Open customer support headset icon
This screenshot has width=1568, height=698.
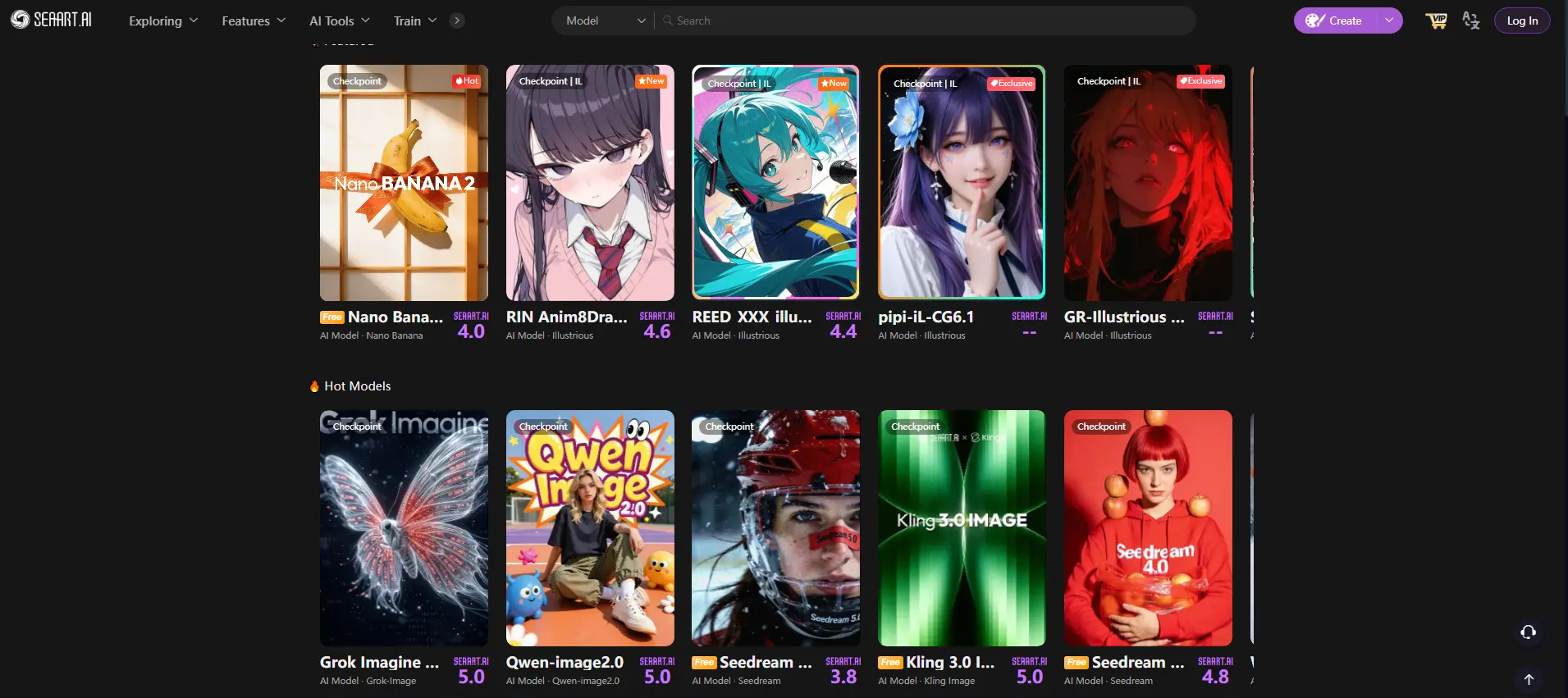coord(1528,632)
